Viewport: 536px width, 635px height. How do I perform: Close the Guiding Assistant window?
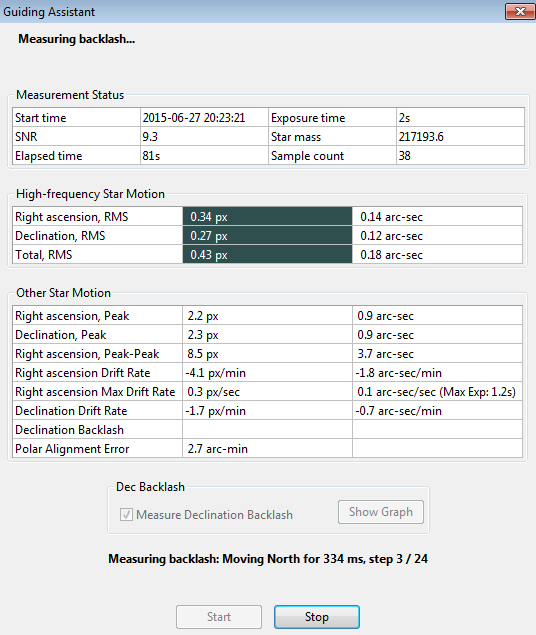[x=520, y=11]
